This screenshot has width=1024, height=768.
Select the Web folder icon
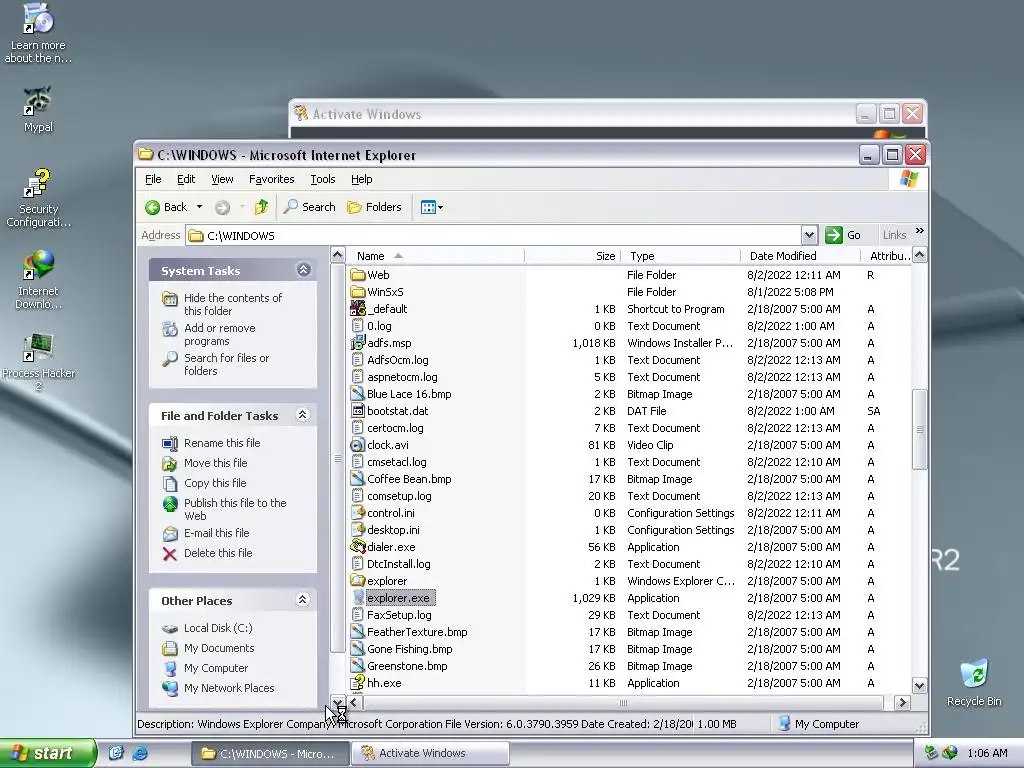pyautogui.click(x=357, y=275)
